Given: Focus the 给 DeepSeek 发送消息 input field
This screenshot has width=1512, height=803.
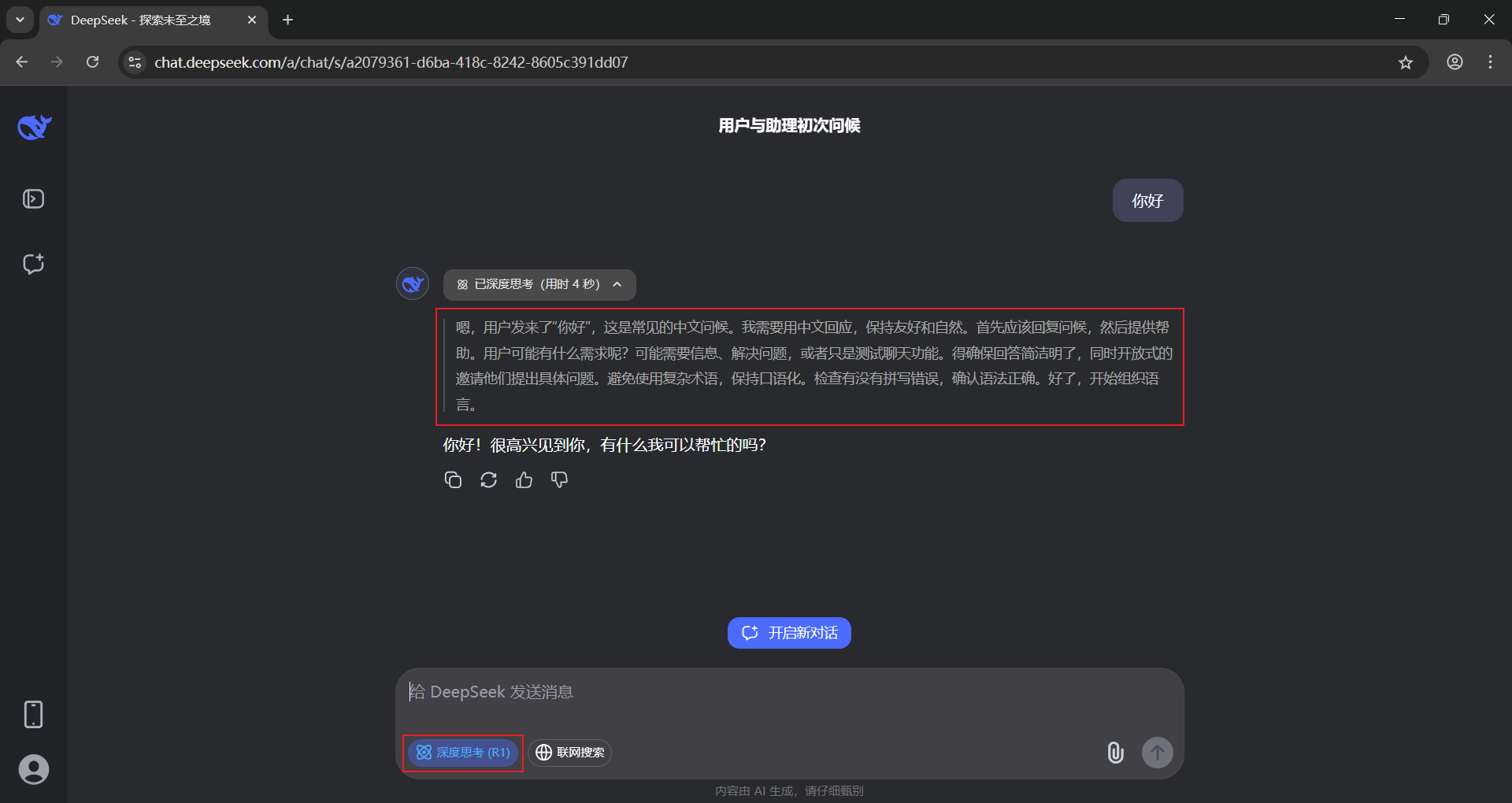Looking at the screenshot, I should [x=789, y=692].
